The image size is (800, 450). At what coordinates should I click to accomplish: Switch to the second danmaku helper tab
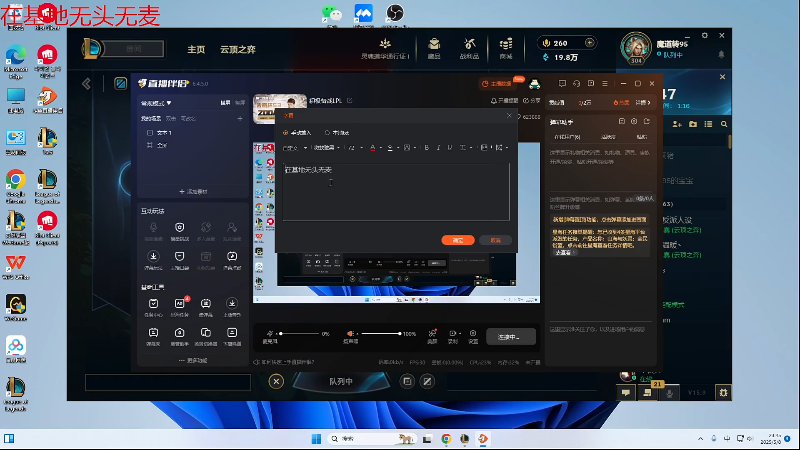(608, 137)
